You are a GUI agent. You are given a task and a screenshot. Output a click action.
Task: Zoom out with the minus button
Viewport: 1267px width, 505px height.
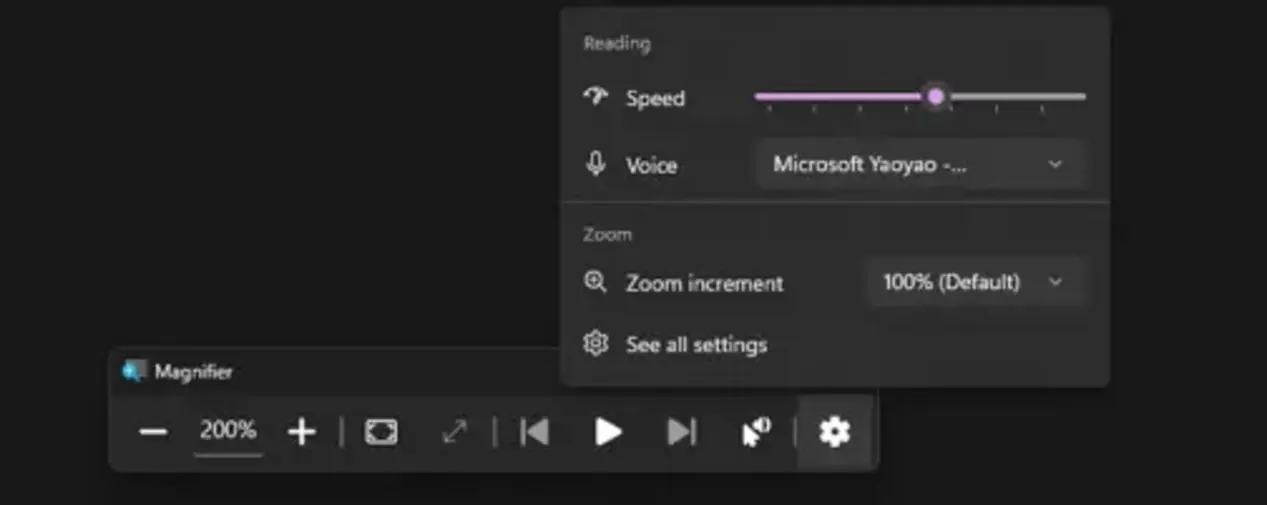click(153, 432)
